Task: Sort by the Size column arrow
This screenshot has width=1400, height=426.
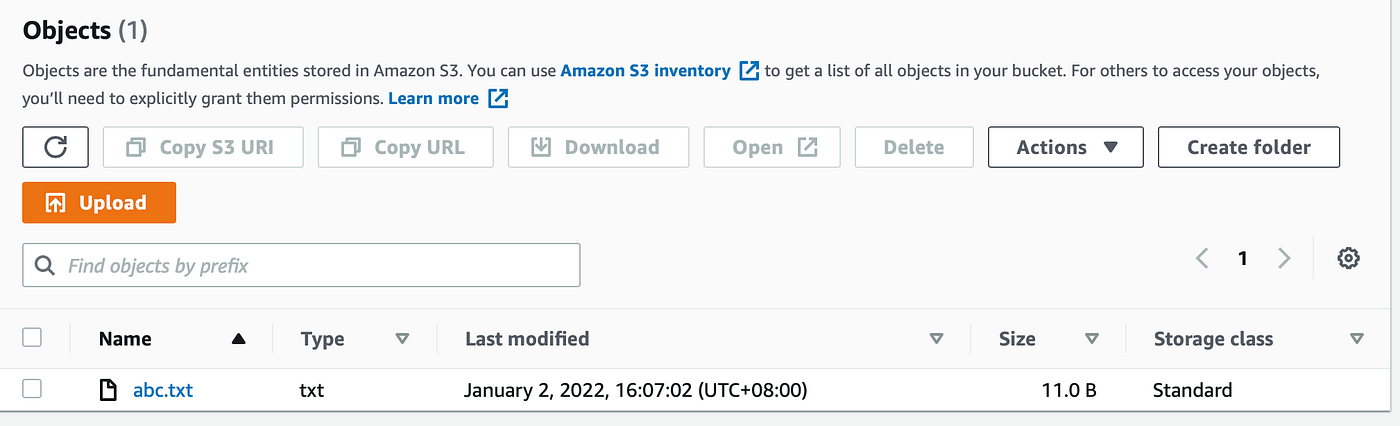Action: click(1092, 339)
